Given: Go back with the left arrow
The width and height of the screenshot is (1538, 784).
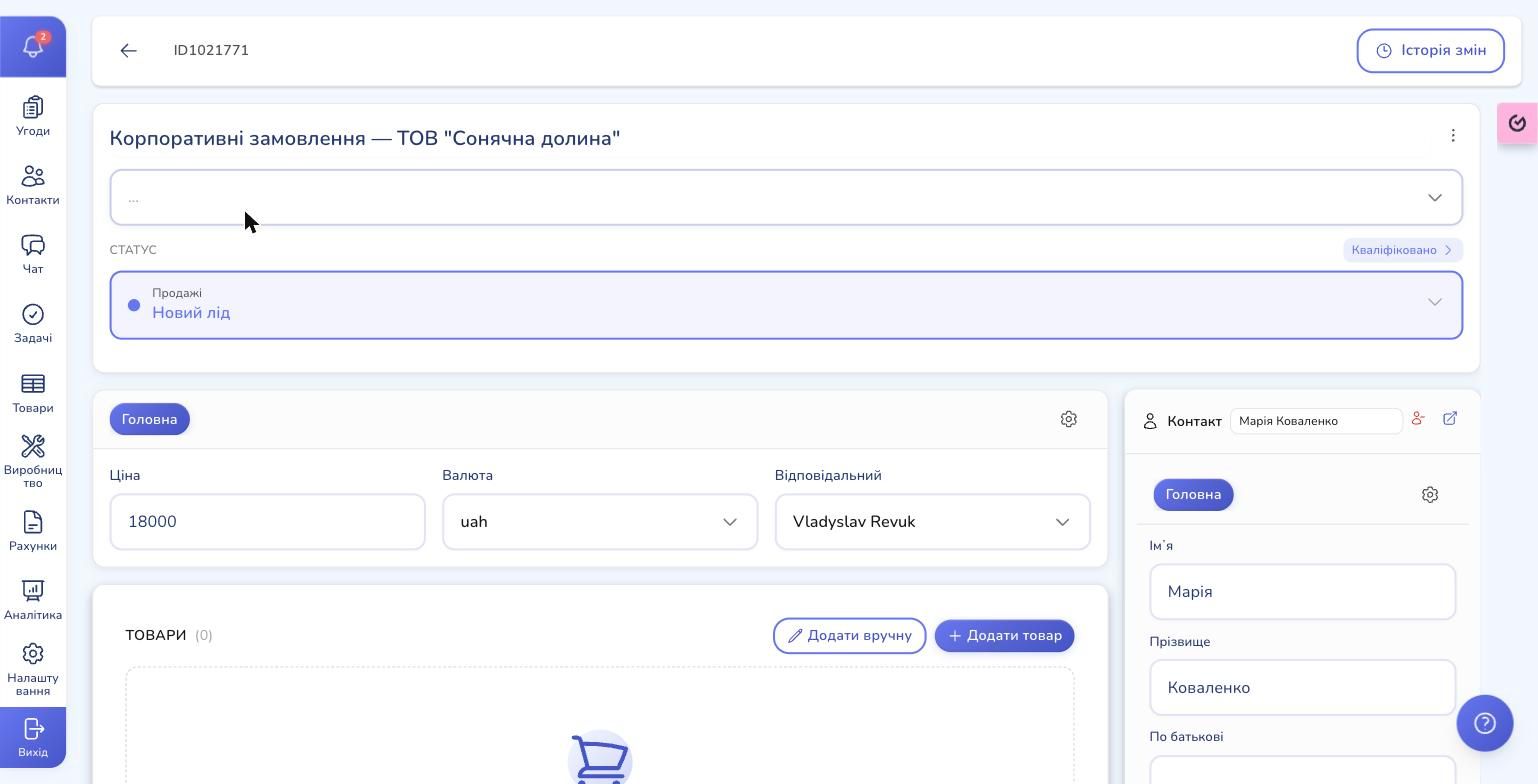Looking at the screenshot, I should (x=128, y=50).
